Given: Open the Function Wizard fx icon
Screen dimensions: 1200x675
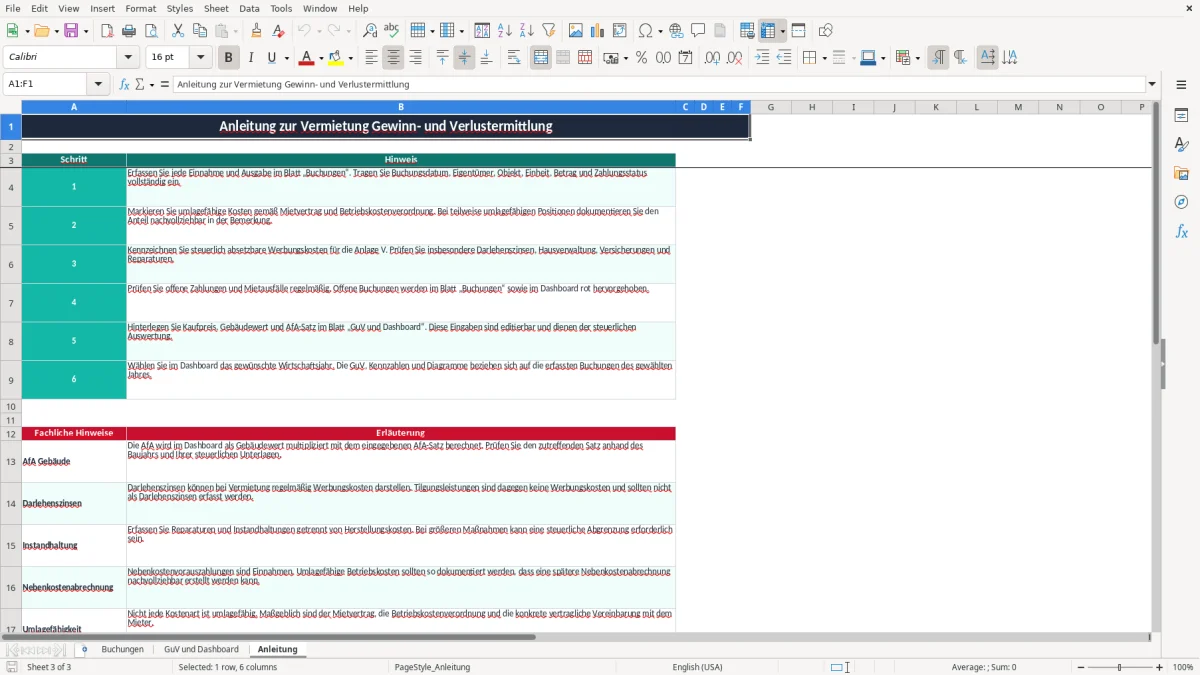Looking at the screenshot, I should pos(125,84).
